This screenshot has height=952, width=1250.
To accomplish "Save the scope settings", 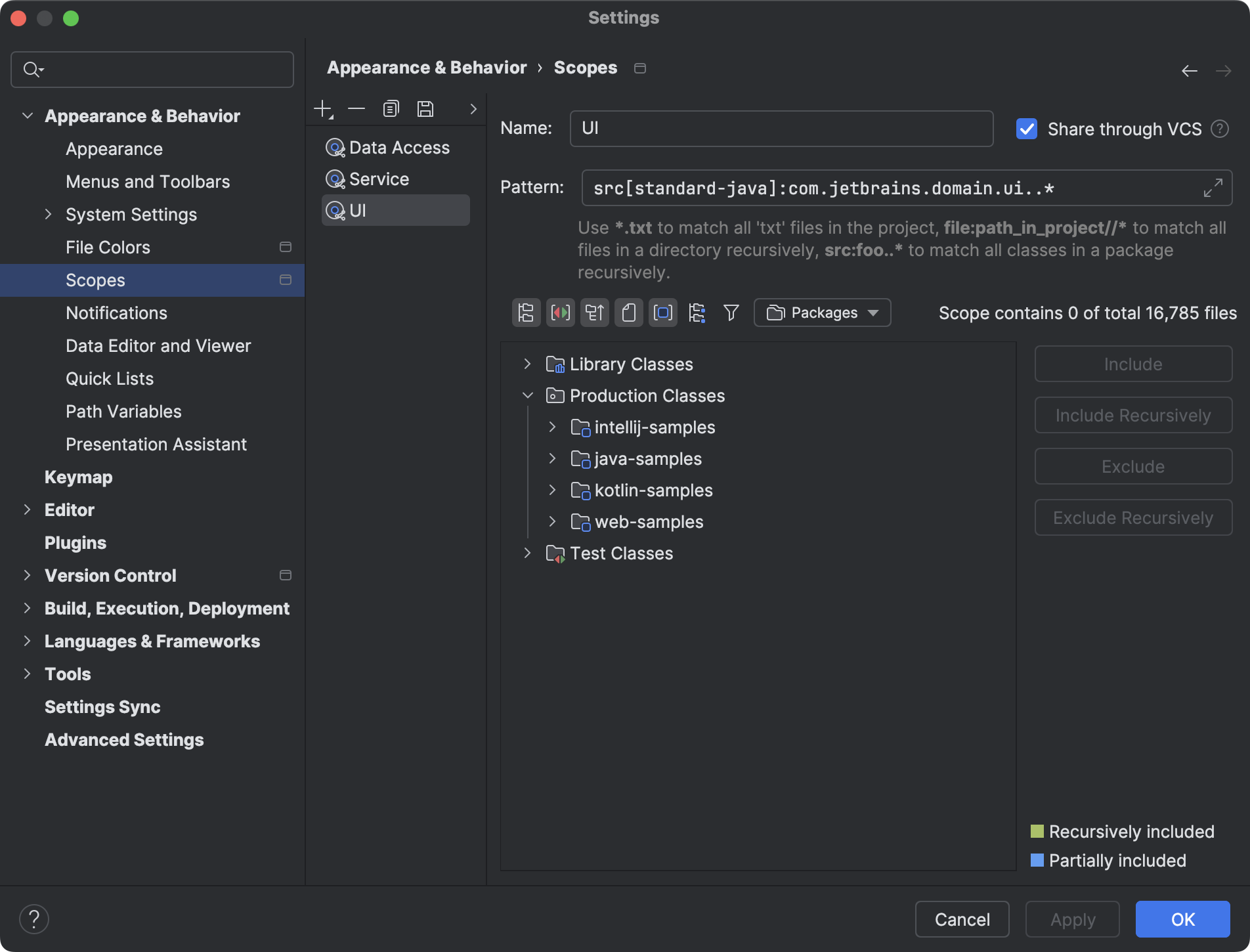I will pos(425,108).
